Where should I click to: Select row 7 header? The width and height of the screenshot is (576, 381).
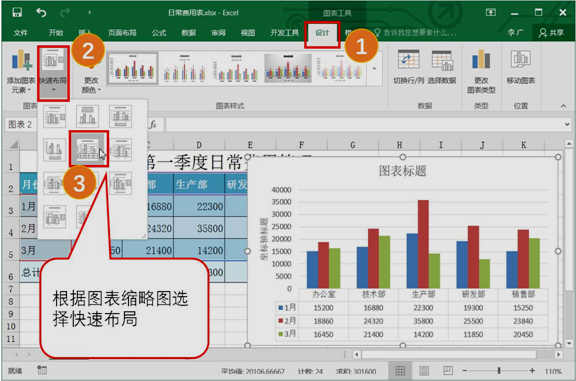pyautogui.click(x=11, y=289)
